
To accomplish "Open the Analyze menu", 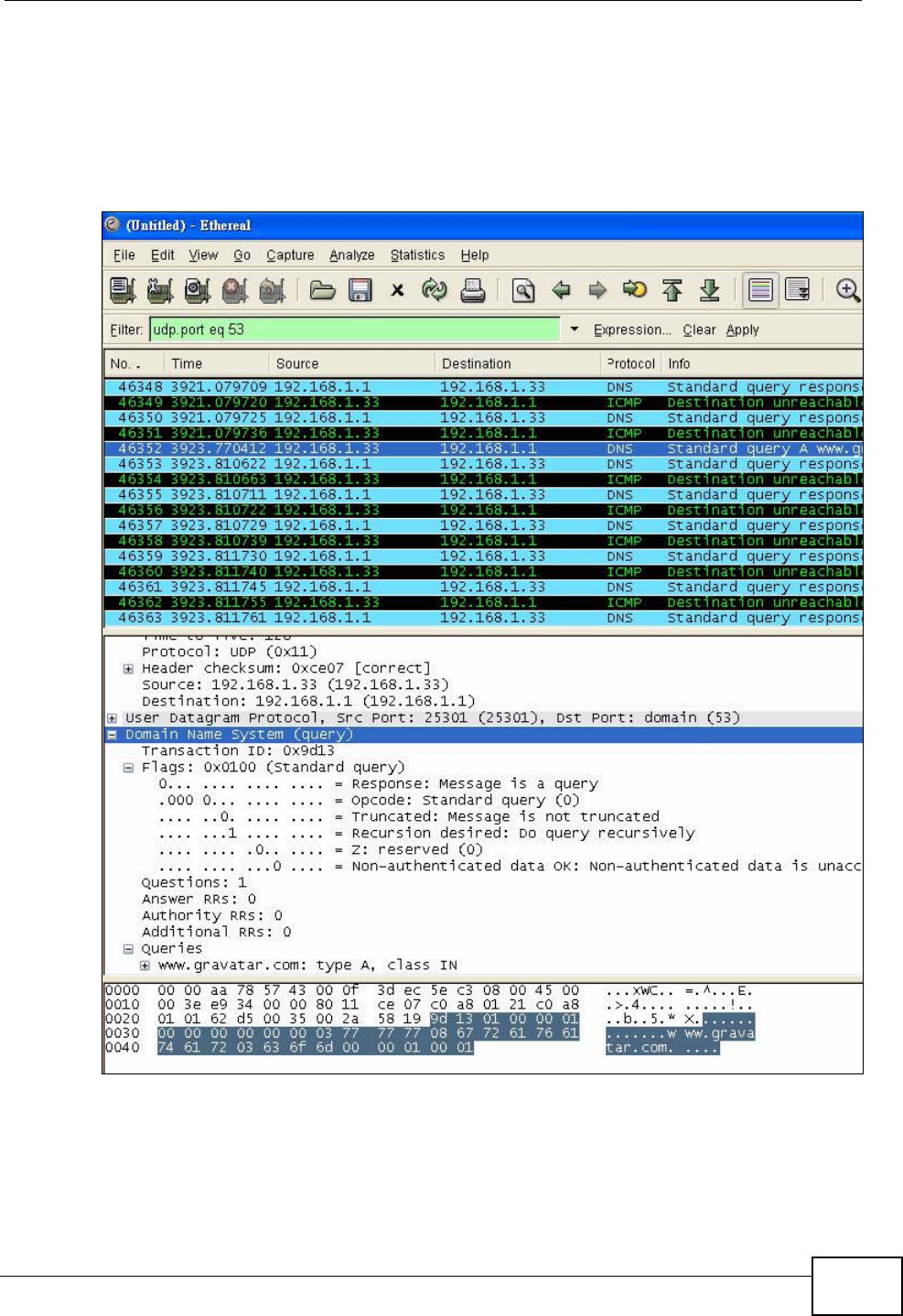I will (352, 255).
